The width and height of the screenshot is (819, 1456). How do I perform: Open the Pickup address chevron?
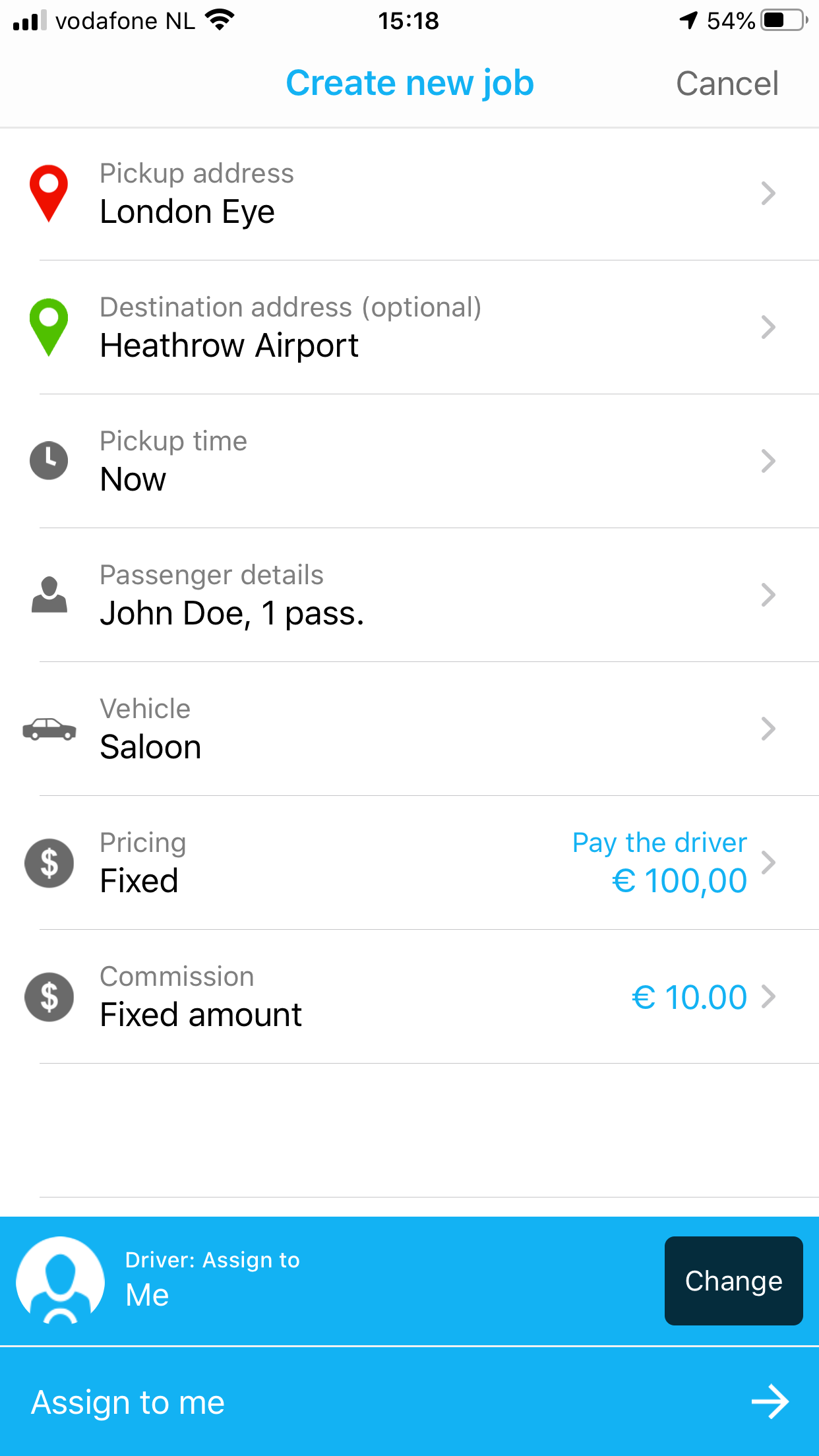pyautogui.click(x=768, y=193)
